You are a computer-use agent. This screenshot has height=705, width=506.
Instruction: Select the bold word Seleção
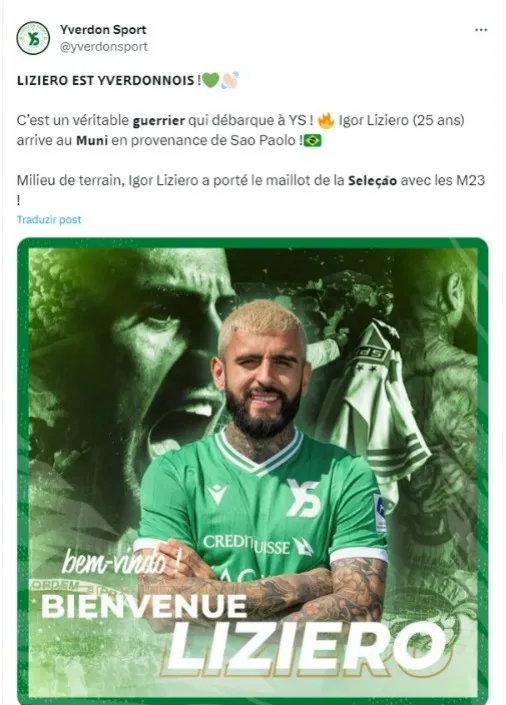pyautogui.click(x=372, y=180)
